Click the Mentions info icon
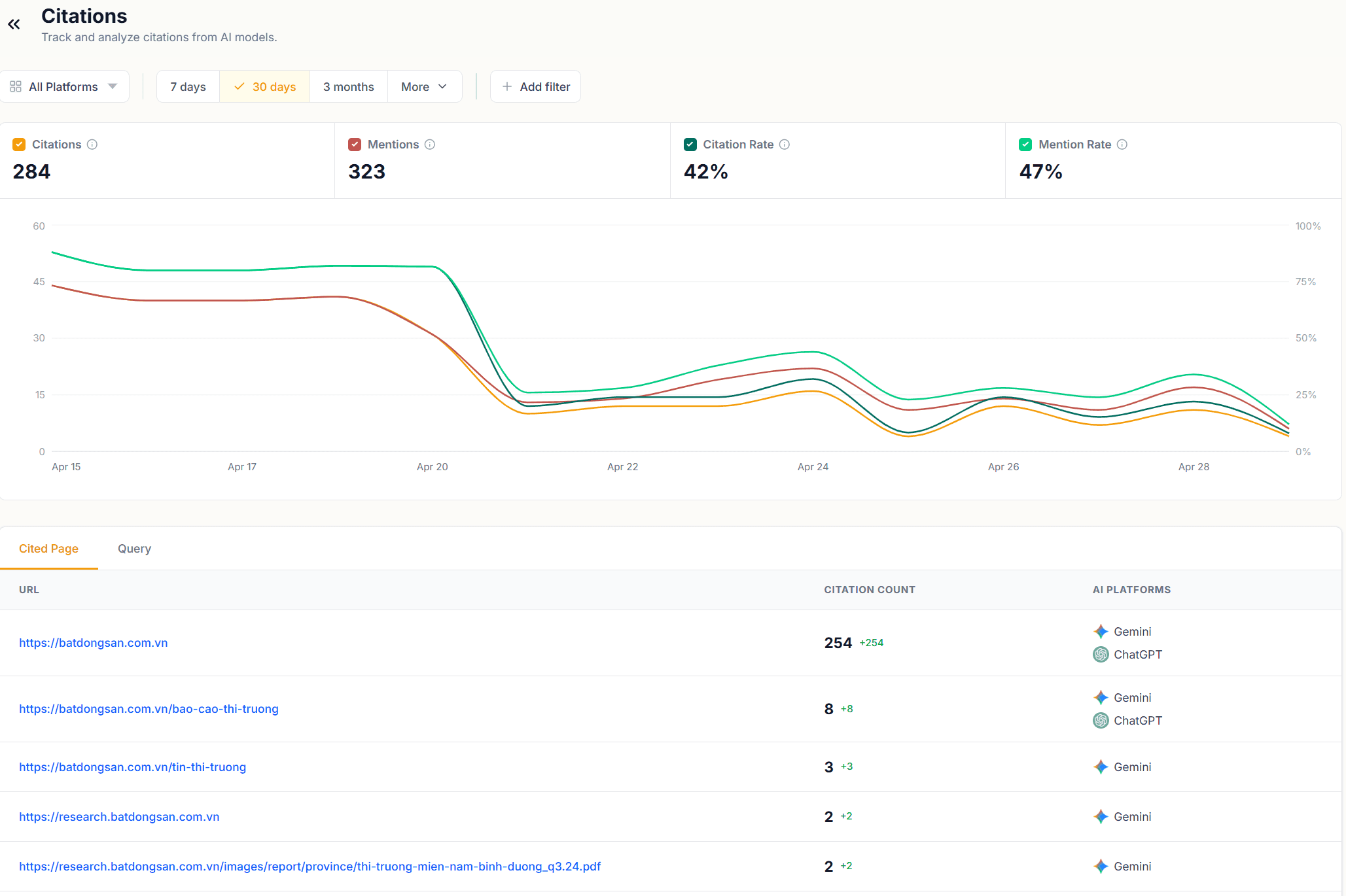1346x896 pixels. [430, 145]
